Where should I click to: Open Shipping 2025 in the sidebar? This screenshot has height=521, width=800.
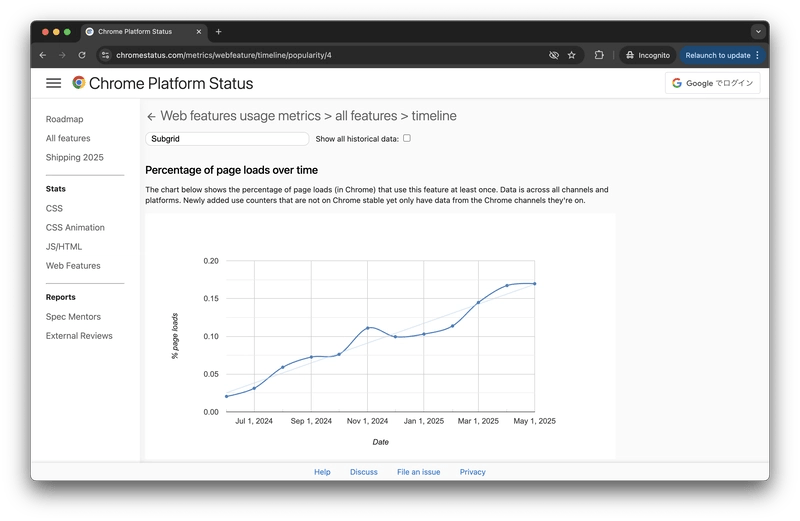[x=74, y=157]
